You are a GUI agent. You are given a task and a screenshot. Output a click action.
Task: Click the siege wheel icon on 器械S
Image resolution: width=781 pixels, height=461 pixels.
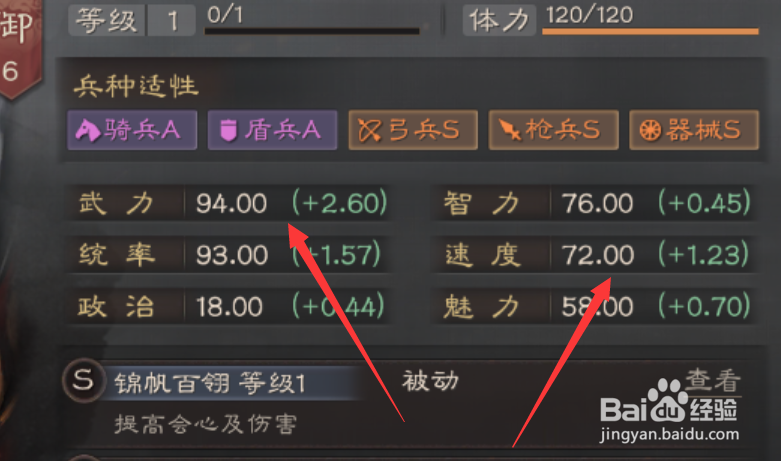[x=650, y=131]
